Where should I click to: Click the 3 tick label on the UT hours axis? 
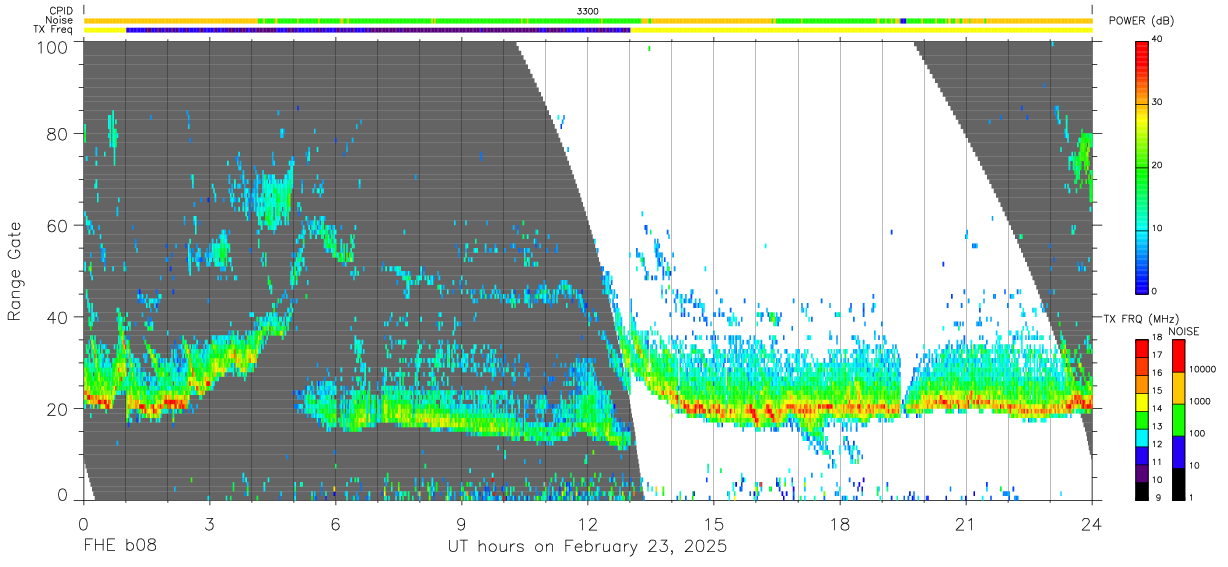[x=210, y=524]
